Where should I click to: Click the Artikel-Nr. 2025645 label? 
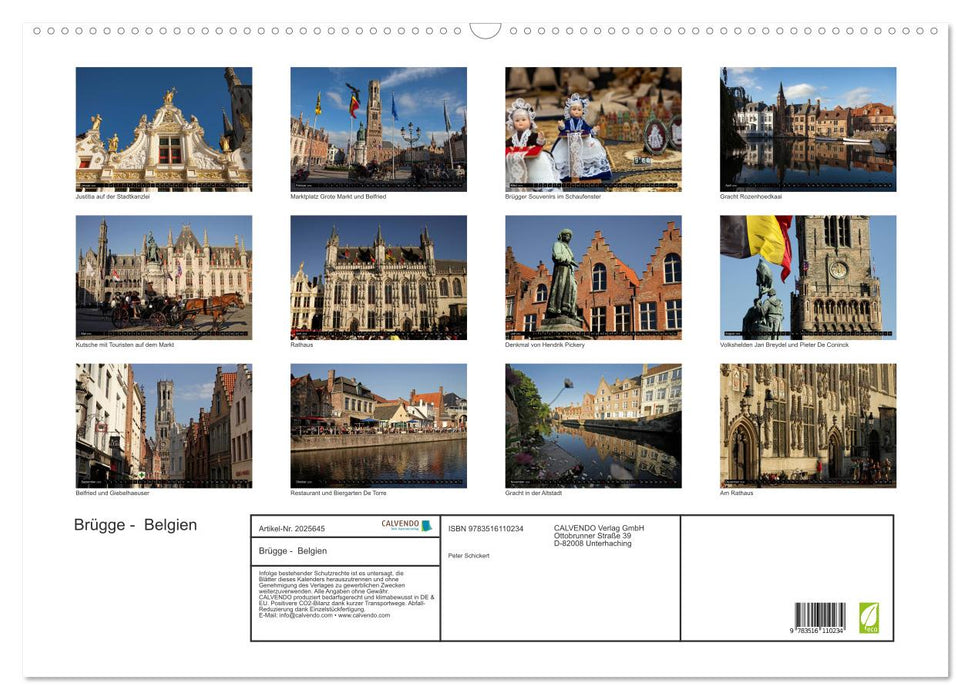pos(292,529)
